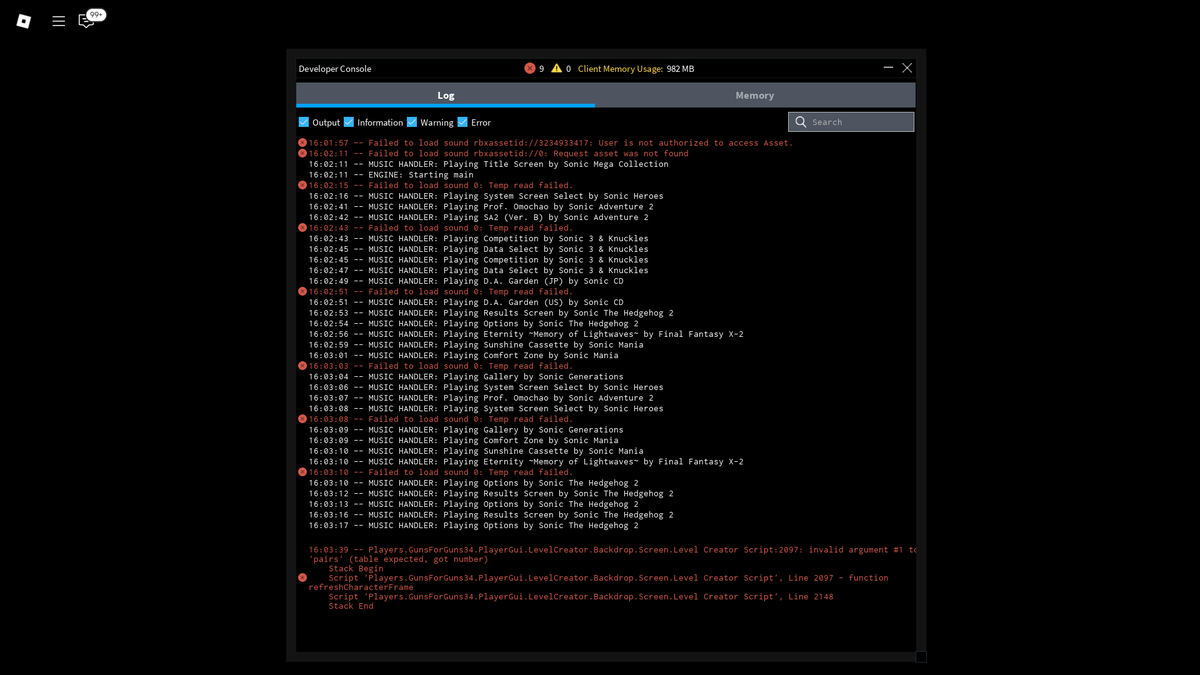The image size is (1200, 675).
Task: Open the hamburger menu icon
Action: [x=59, y=21]
